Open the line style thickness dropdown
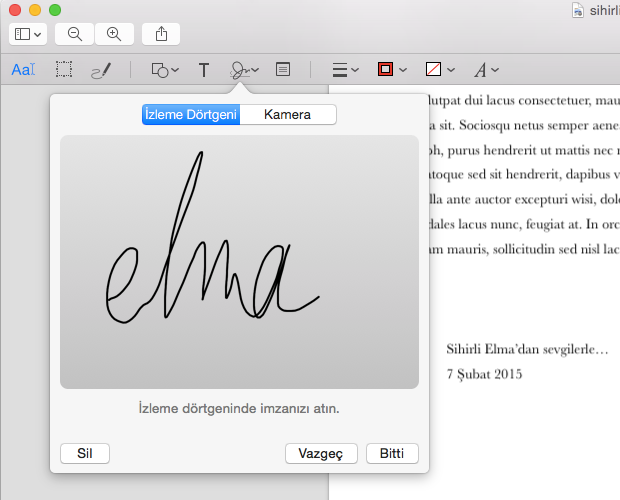The height and width of the screenshot is (500, 620). (345, 70)
